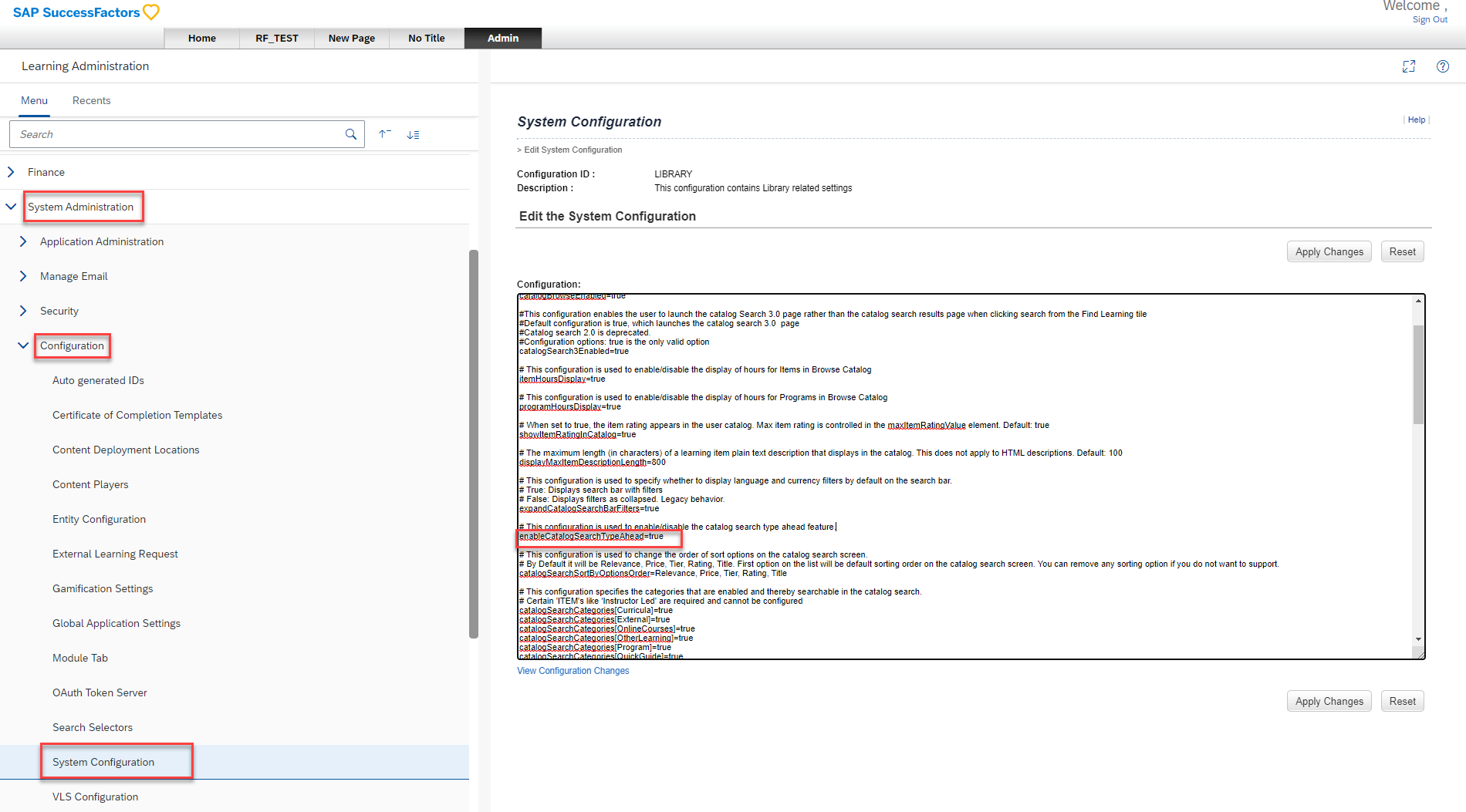Select the Admin tab
The height and width of the screenshot is (812, 1466).
click(x=503, y=38)
